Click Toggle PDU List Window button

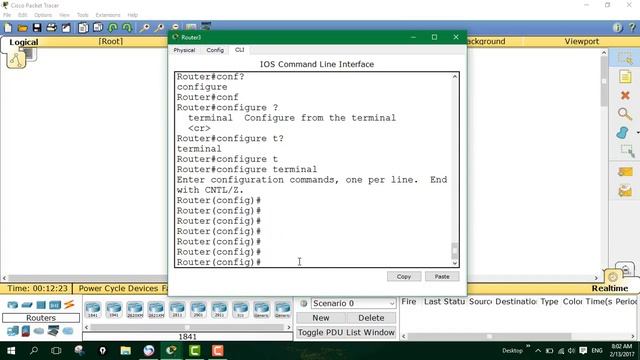[346, 332]
